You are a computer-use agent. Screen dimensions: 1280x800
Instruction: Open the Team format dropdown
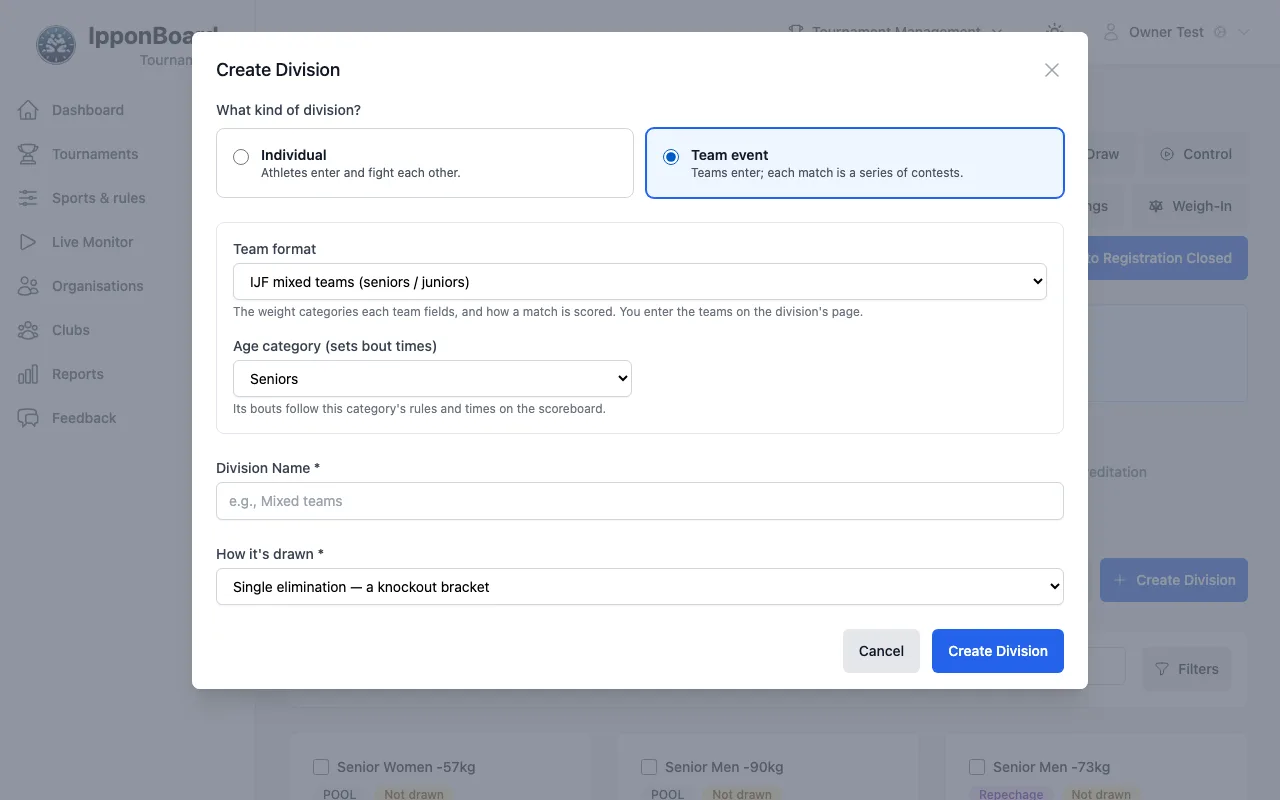coord(640,282)
